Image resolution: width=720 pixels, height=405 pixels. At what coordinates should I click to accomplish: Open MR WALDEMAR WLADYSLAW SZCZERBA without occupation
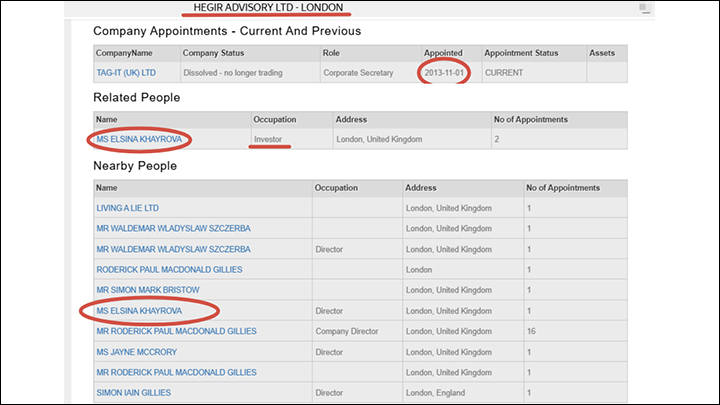[174, 228]
